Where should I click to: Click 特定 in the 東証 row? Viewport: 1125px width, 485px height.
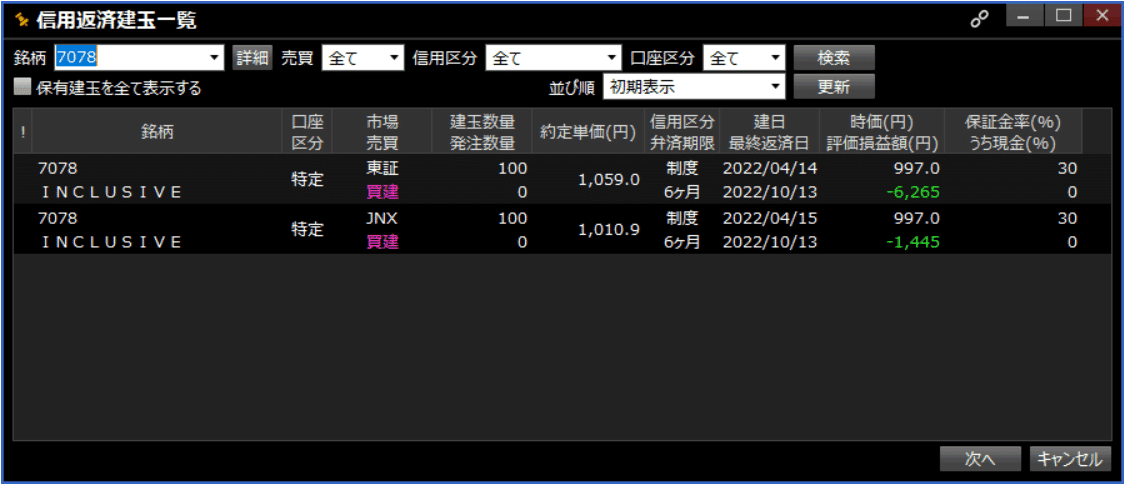(x=307, y=179)
